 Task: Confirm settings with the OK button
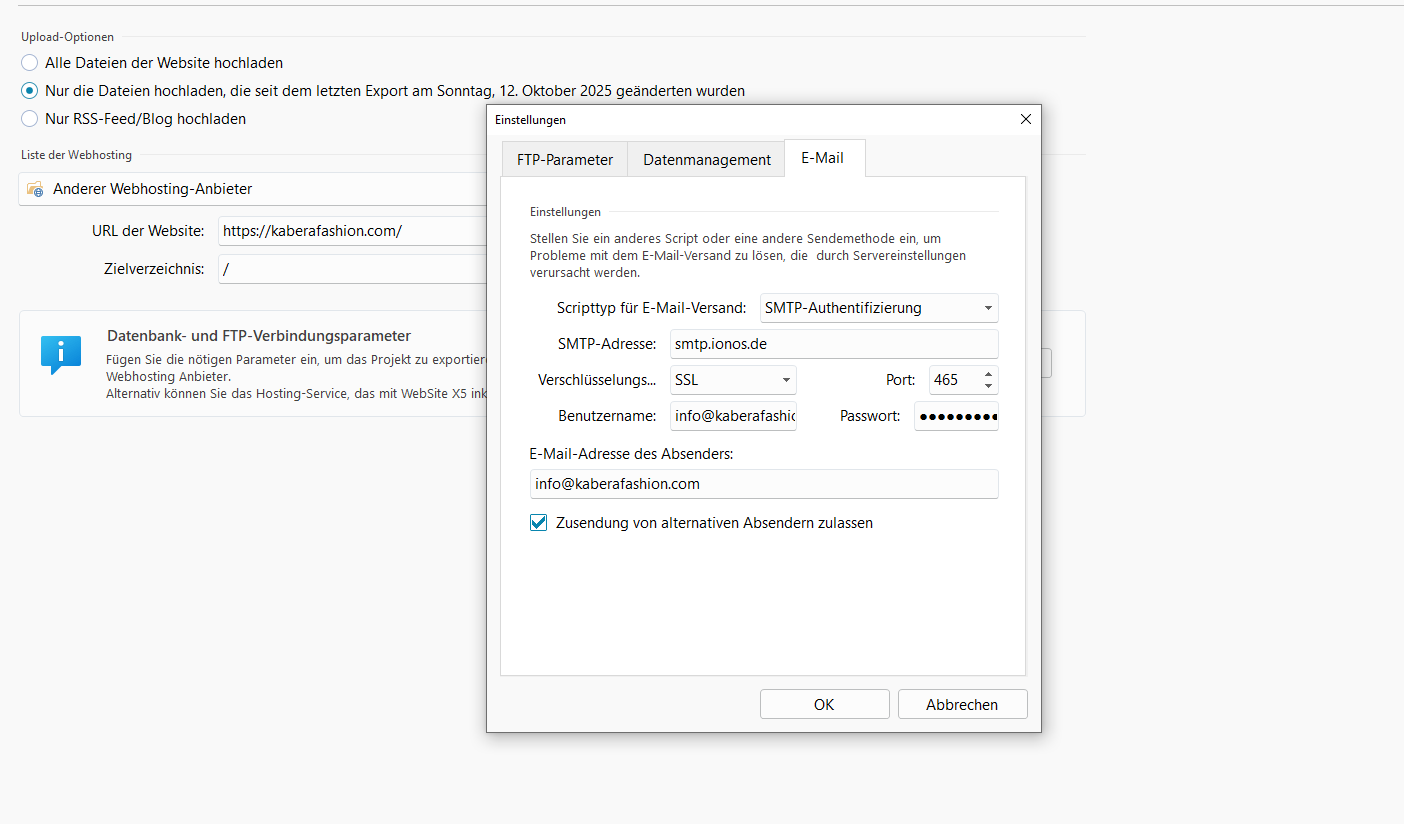coord(824,704)
